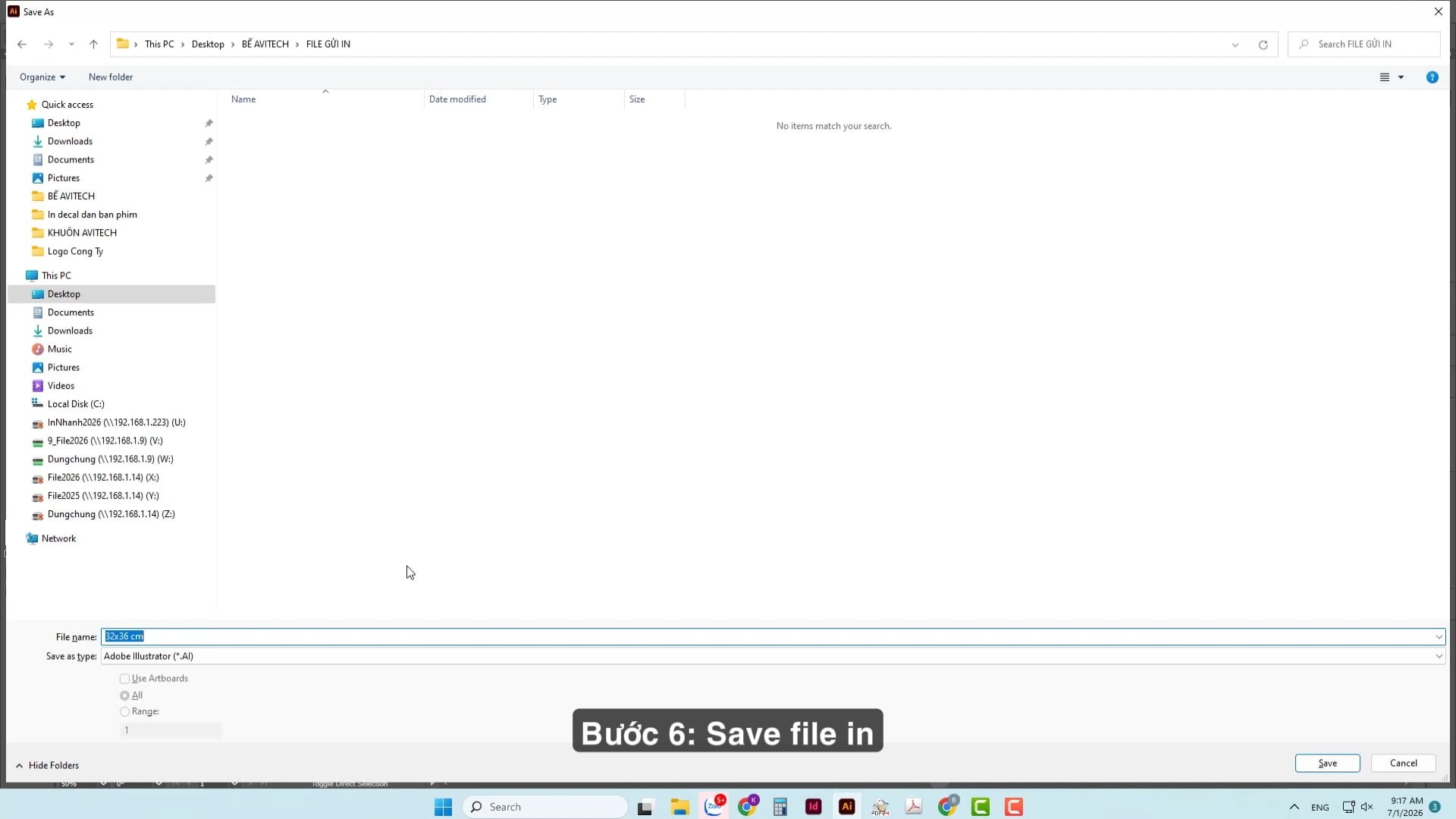Open the 9_File2026 drive (V:)
This screenshot has width=1456, height=819.
click(x=105, y=441)
